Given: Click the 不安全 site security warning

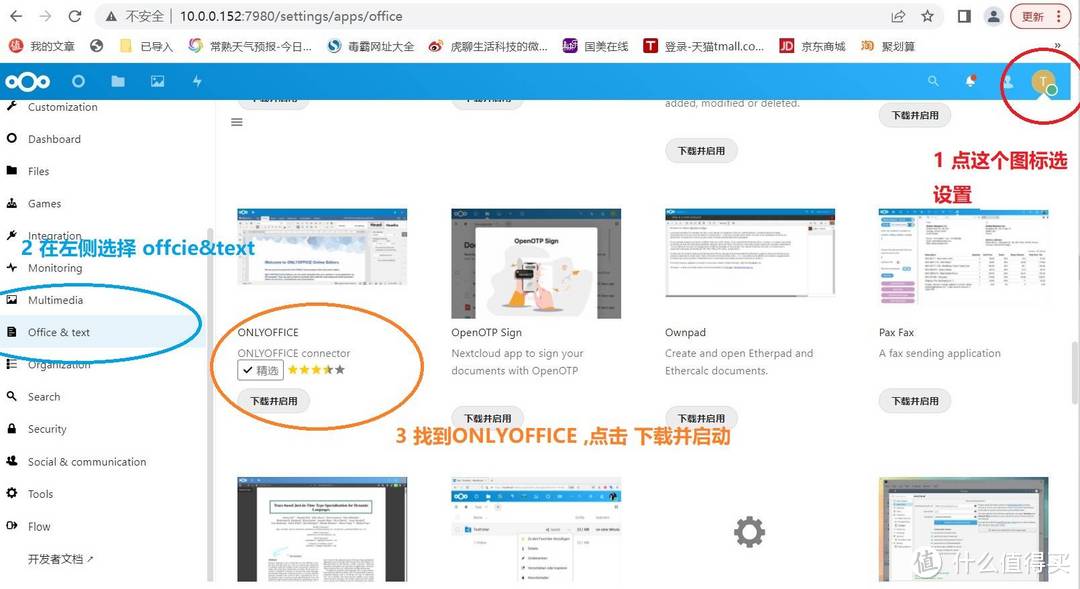Looking at the screenshot, I should coord(134,16).
